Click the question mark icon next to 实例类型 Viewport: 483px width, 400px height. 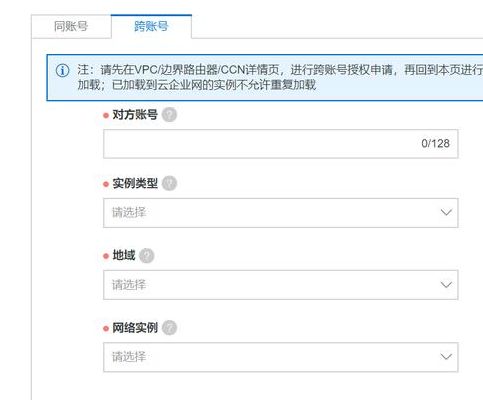(x=169, y=183)
